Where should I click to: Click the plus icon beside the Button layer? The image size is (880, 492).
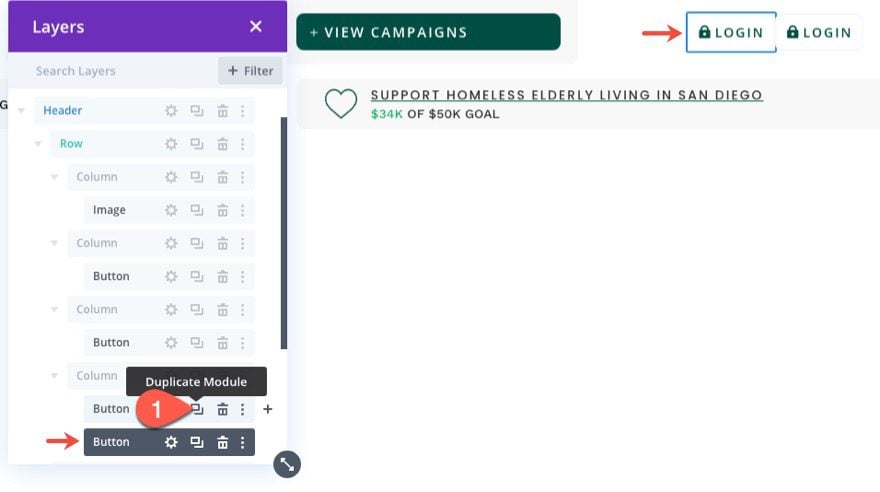pos(267,409)
